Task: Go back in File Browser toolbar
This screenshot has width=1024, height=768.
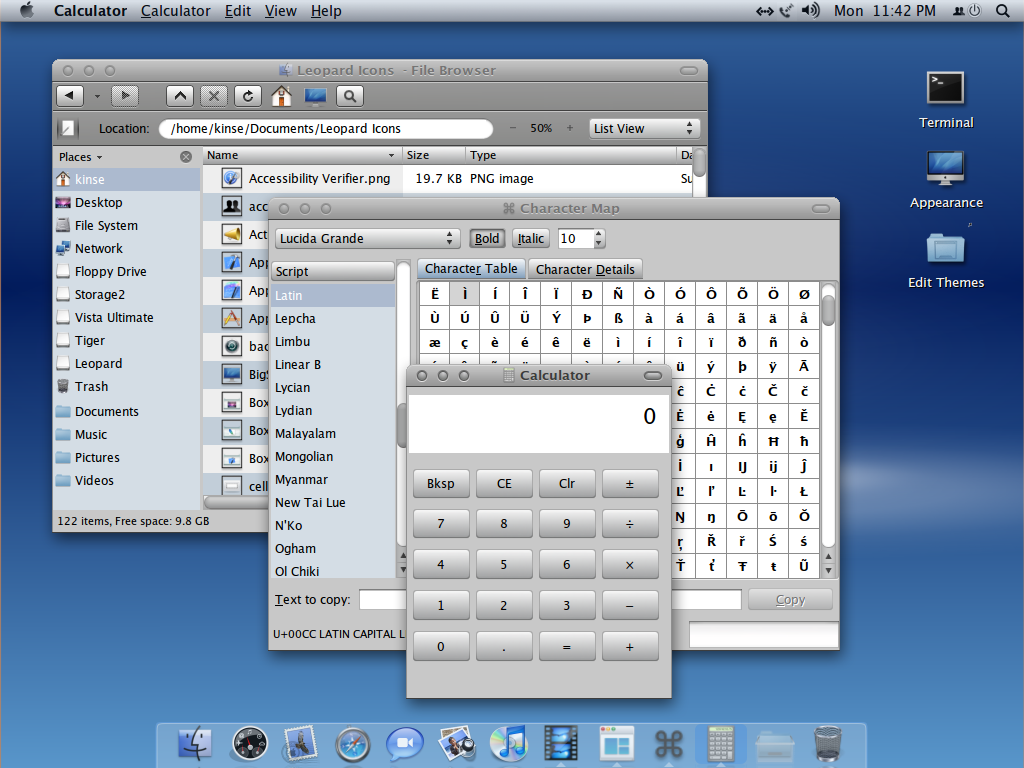Action: 70,96
